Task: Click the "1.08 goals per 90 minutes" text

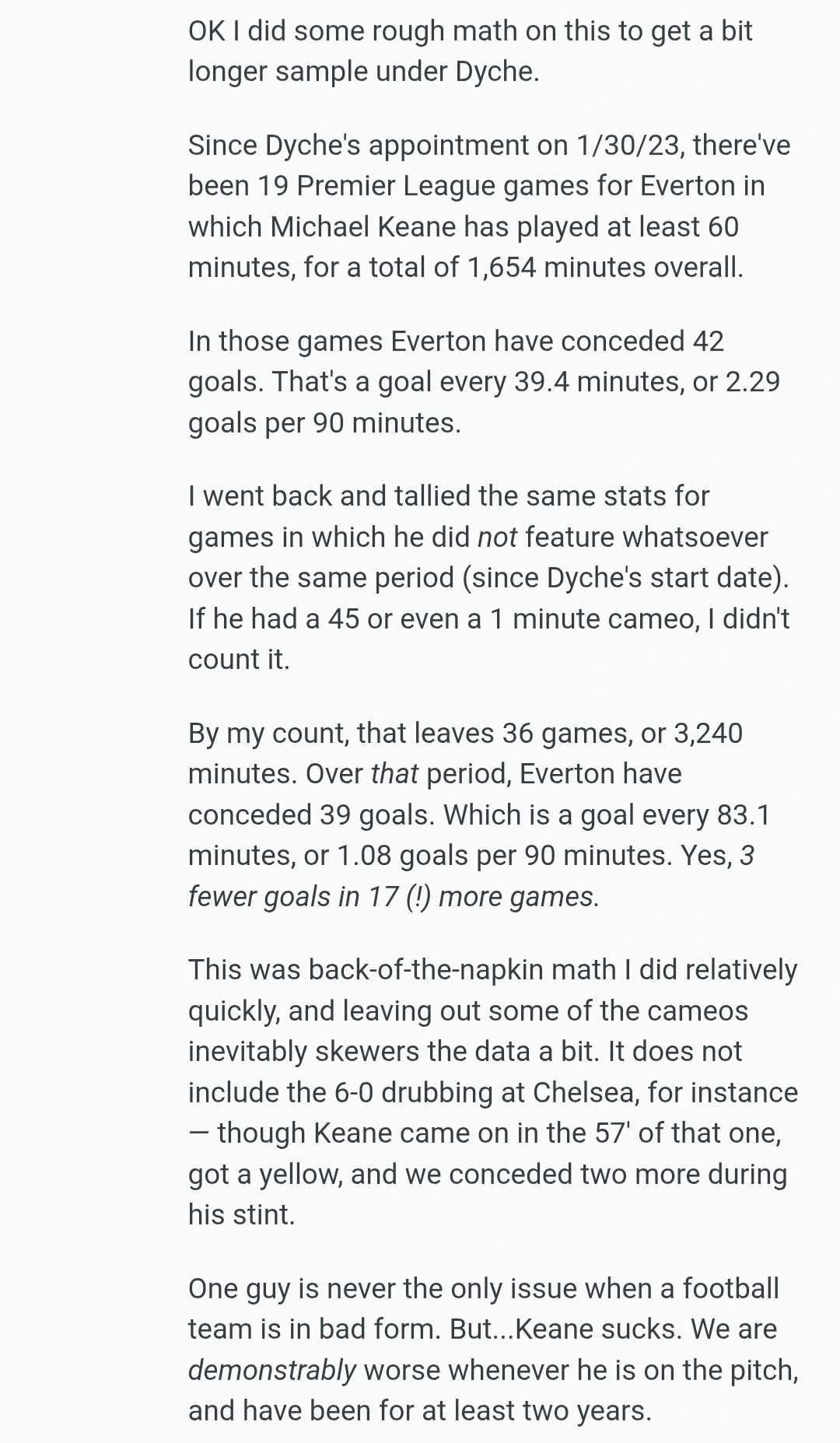Action: (504, 856)
